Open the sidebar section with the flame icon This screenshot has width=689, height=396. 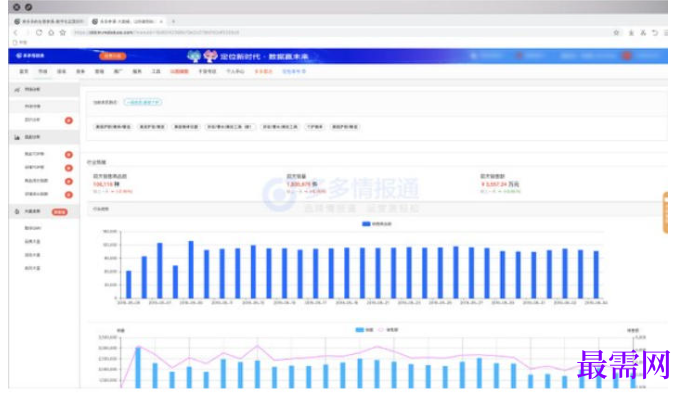pyautogui.click(x=44, y=212)
